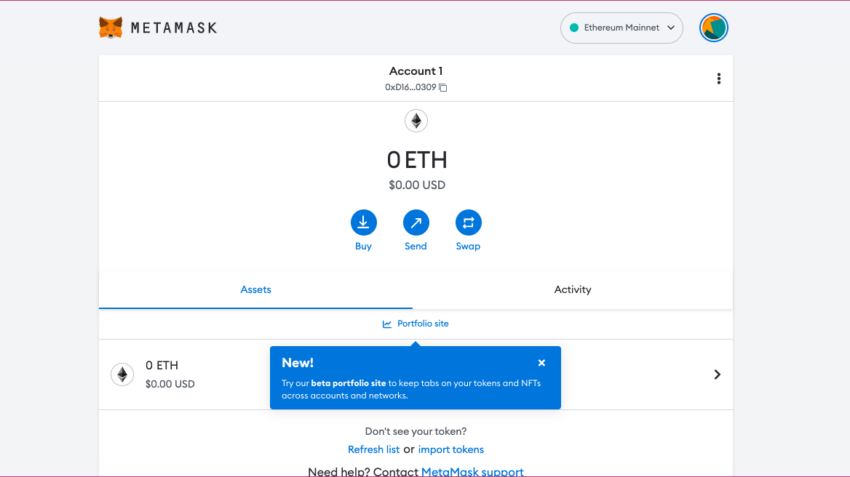Open the account avatar menu
This screenshot has height=477, width=850.
(713, 28)
